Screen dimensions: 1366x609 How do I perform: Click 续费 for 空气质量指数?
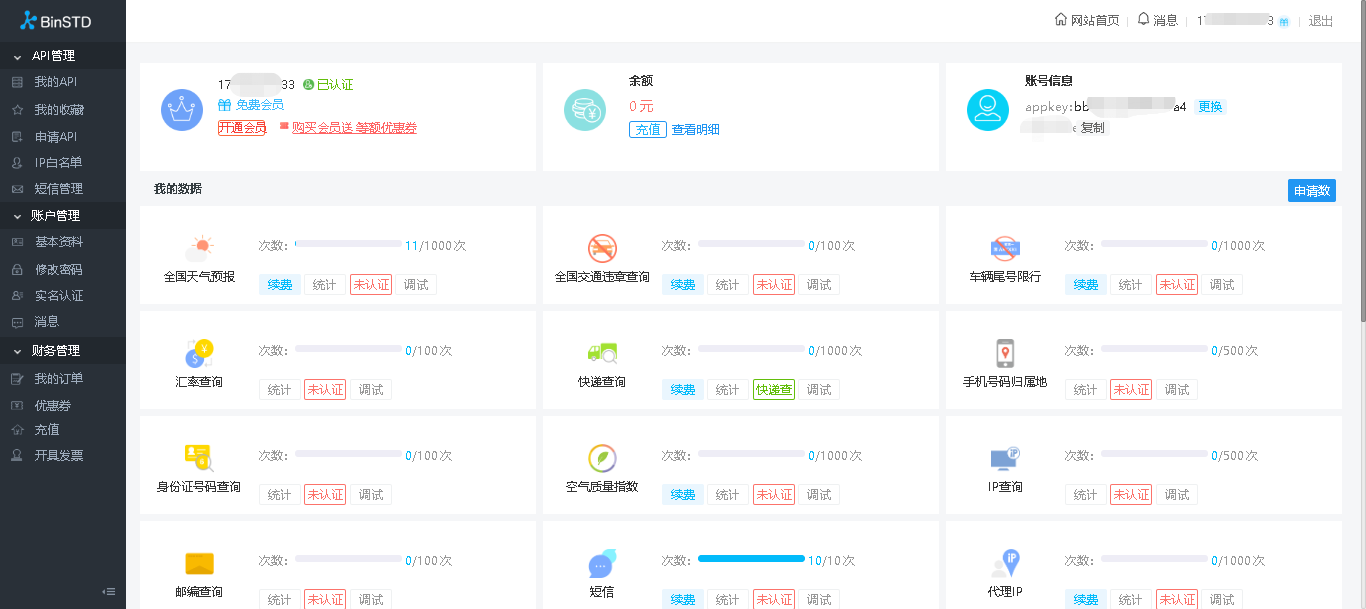point(682,495)
